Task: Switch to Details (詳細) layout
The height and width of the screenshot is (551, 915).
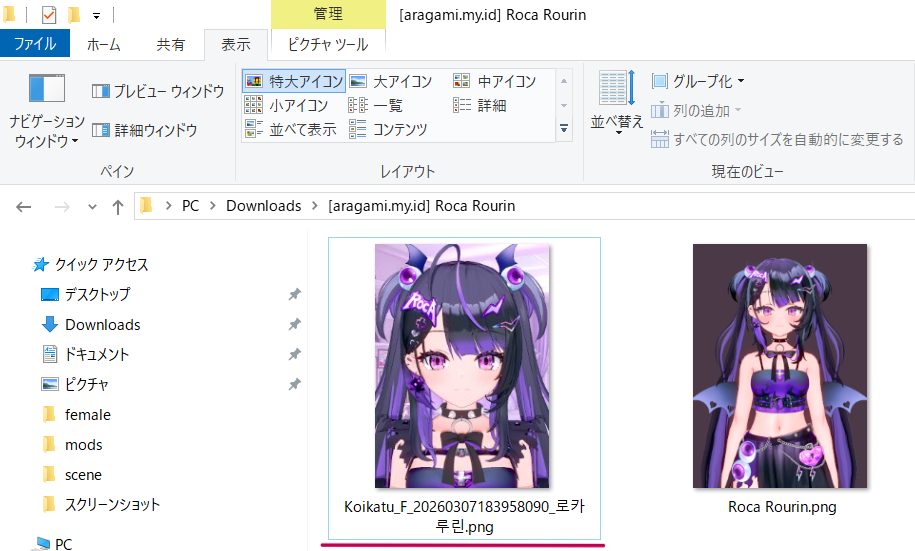Action: pos(480,105)
